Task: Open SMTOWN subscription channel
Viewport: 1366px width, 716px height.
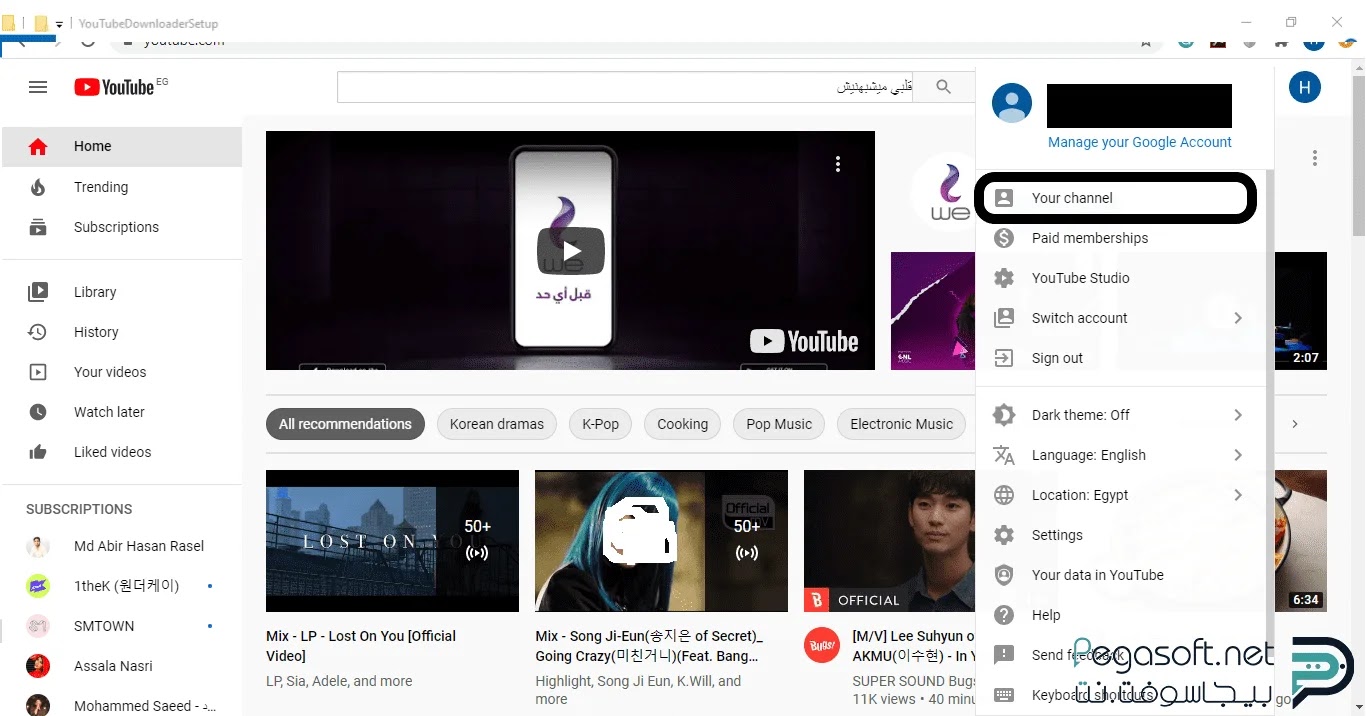Action: coord(121,626)
